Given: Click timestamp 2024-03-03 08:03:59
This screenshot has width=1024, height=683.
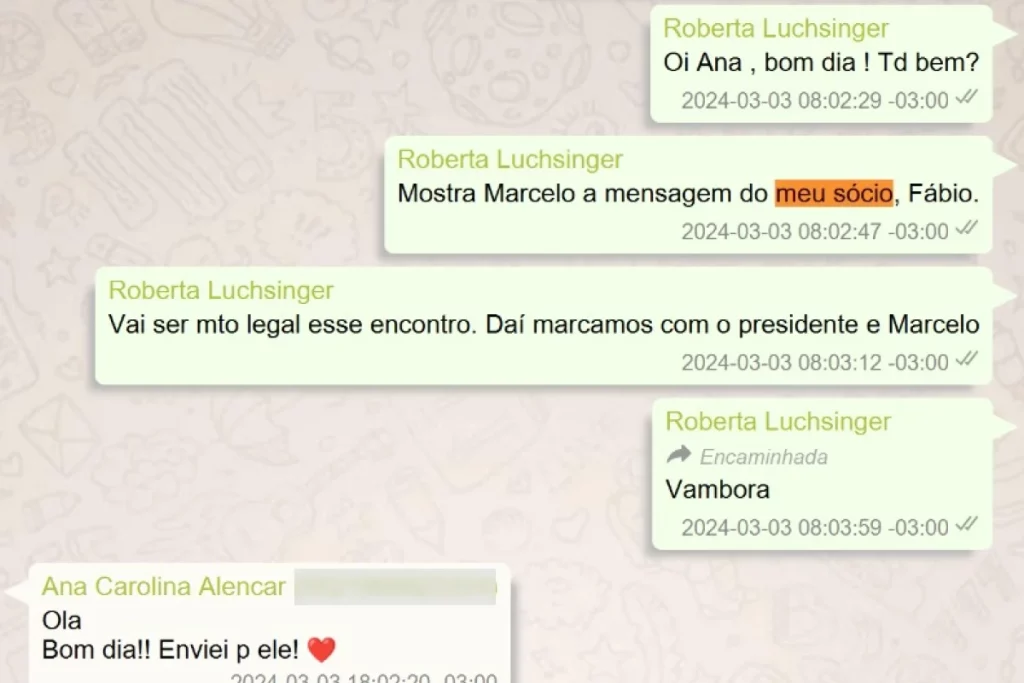Looking at the screenshot, I should click(815, 528).
